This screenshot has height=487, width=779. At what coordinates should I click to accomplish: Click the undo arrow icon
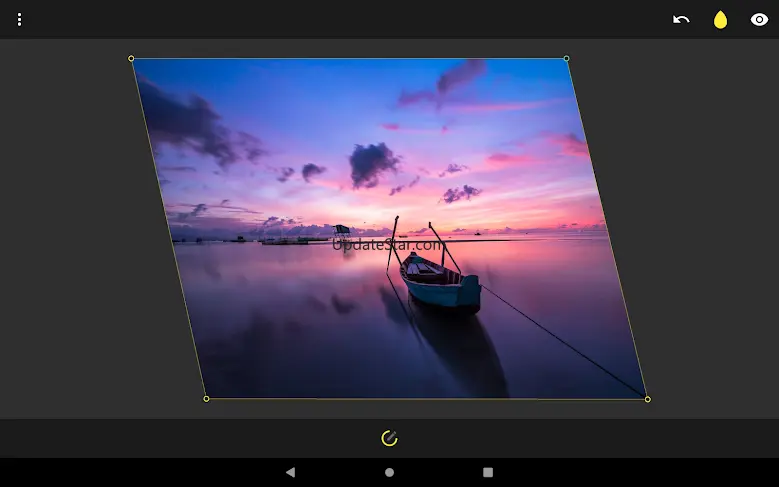[681, 20]
